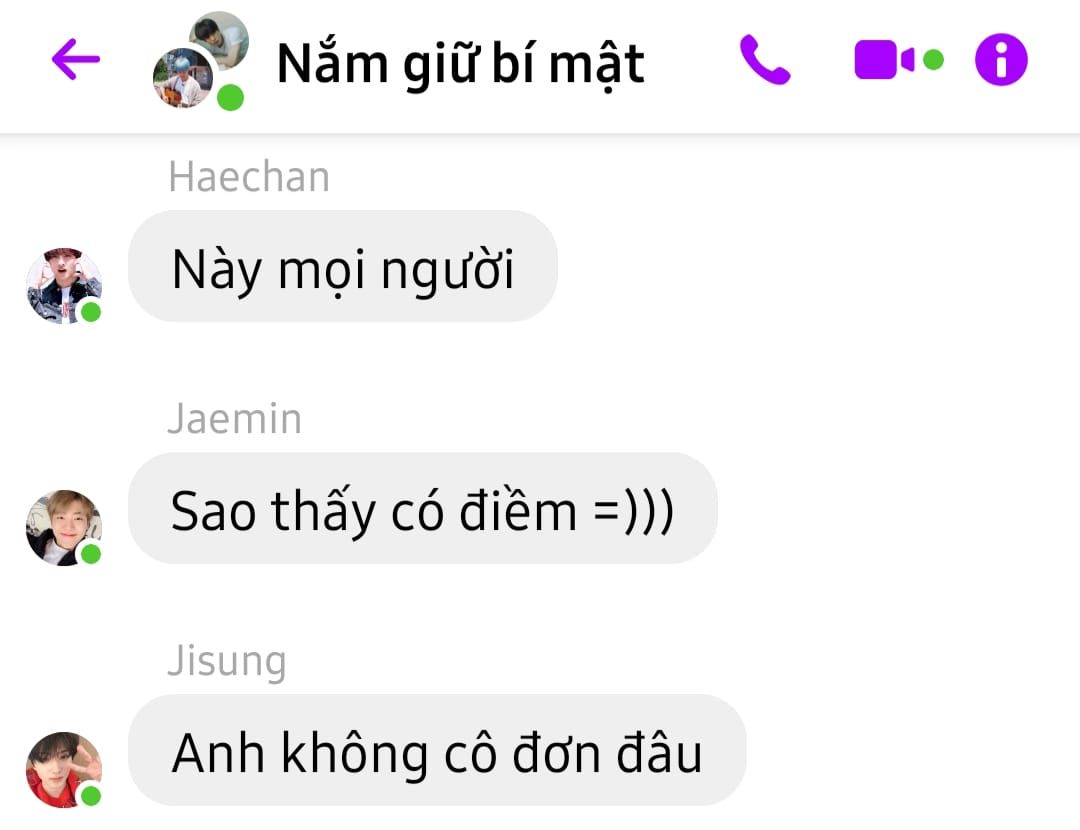Start a voice call with the group
1080x830 pixels.
tap(765, 60)
